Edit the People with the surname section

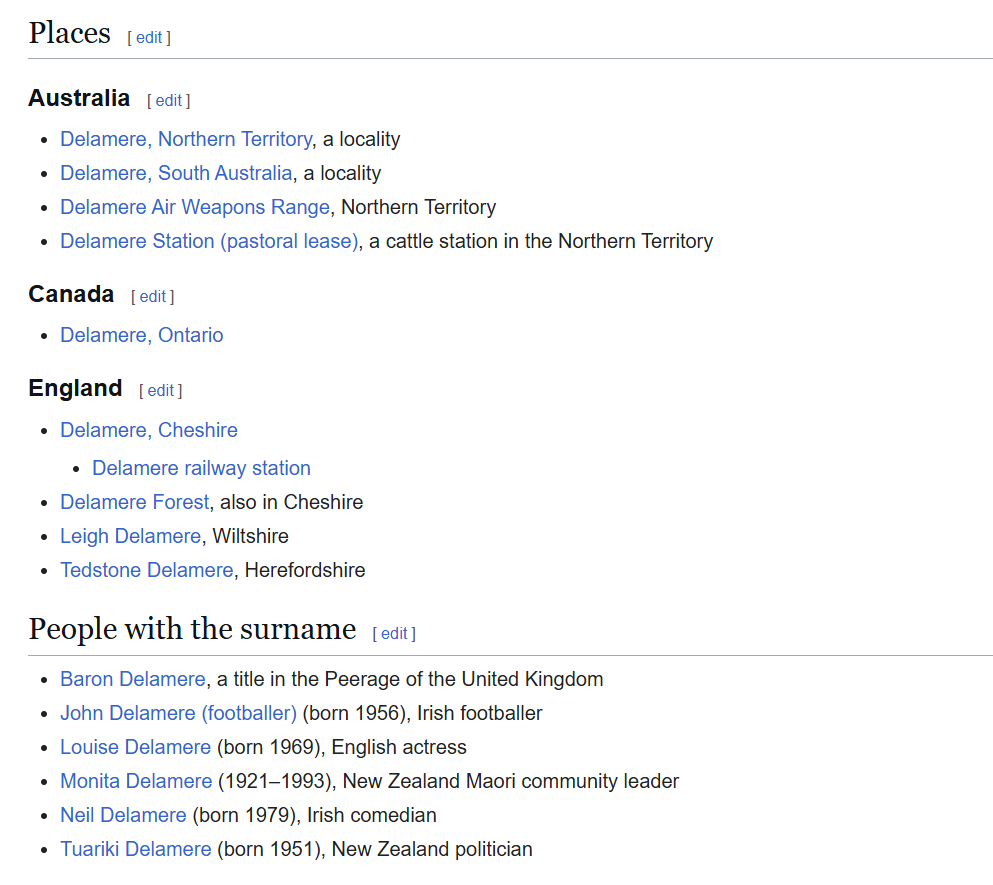click(394, 634)
